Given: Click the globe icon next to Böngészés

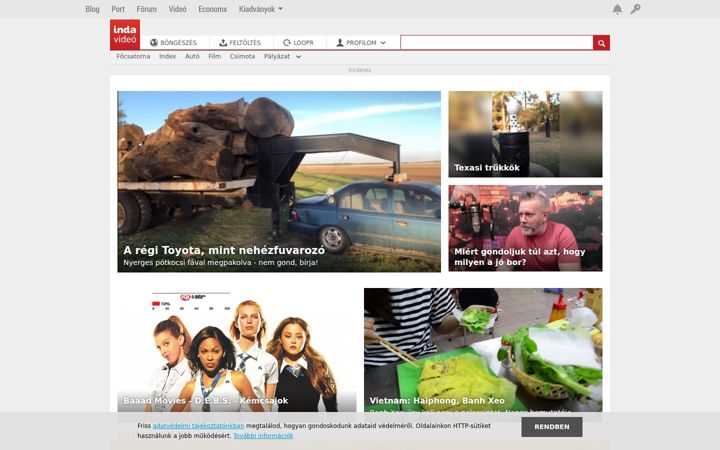Looking at the screenshot, I should (x=154, y=43).
